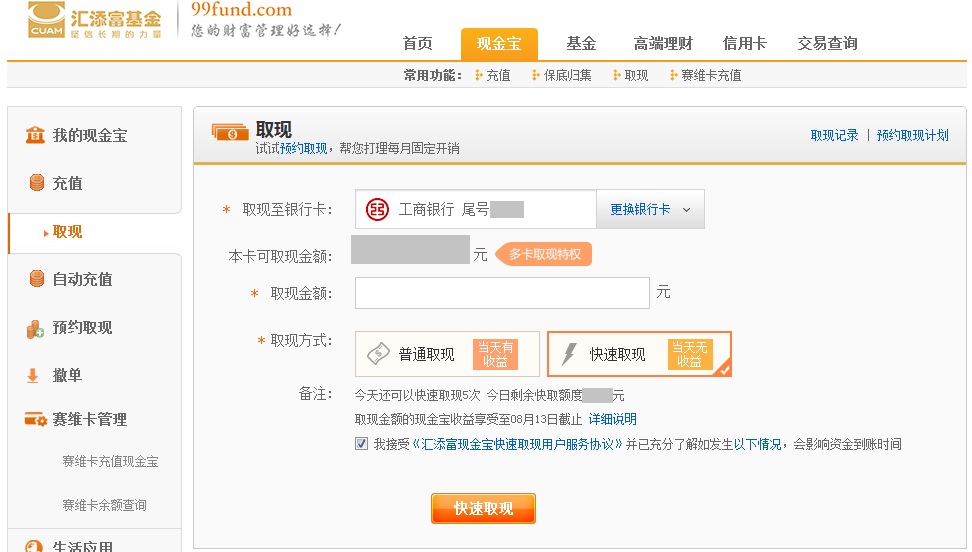
Task: Open the 更换银行卡 dropdown
Action: tap(650, 210)
